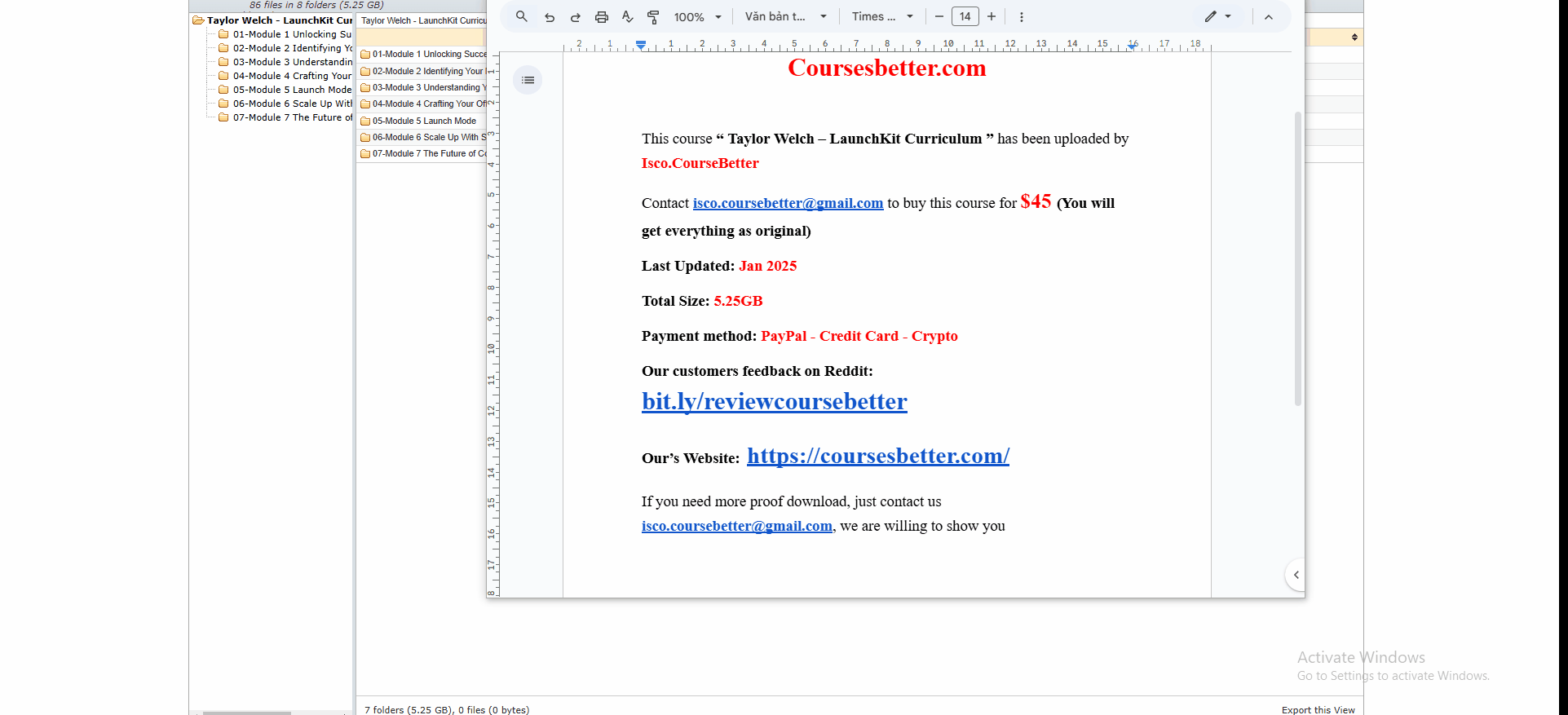This screenshot has width=1568, height=715.
Task: Select 01-Module 1 Unlocking in left tree
Action: tap(292, 34)
